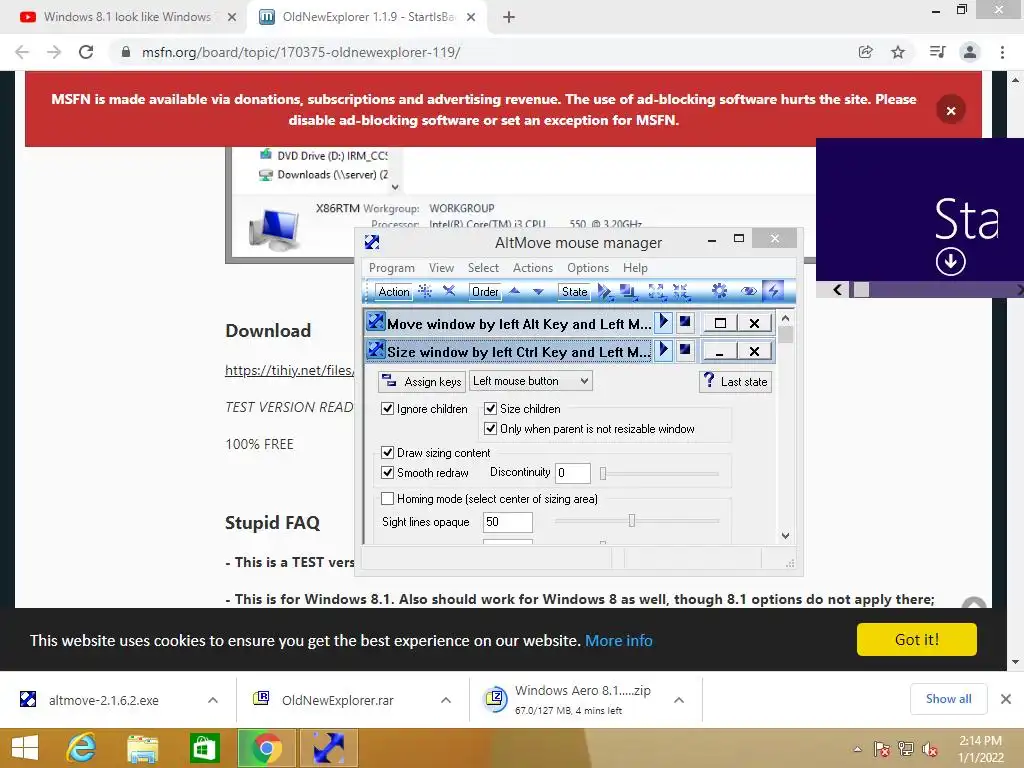Click the lightning bolt icon in AltMove toolbar

click(774, 291)
